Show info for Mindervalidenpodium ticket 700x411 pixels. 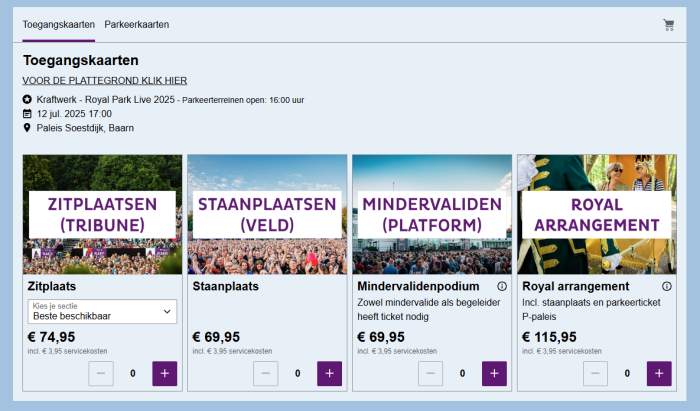click(x=502, y=286)
